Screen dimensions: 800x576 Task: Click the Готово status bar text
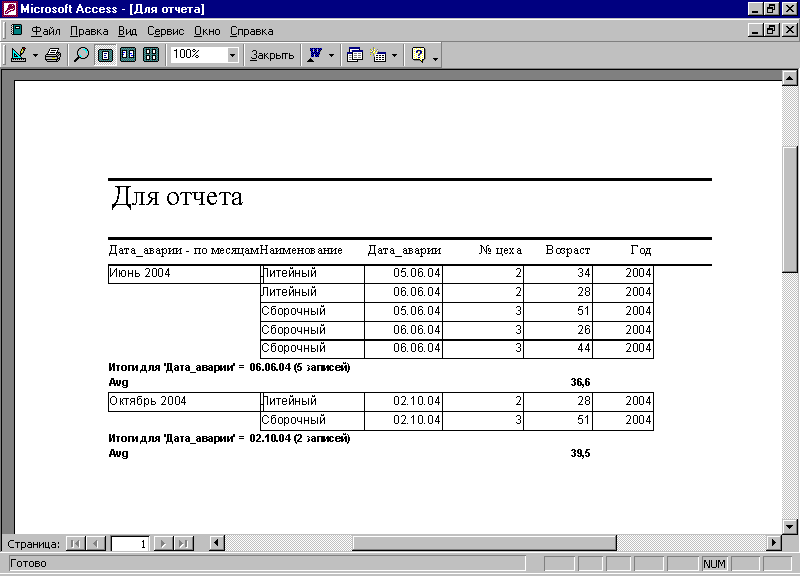[x=28, y=563]
